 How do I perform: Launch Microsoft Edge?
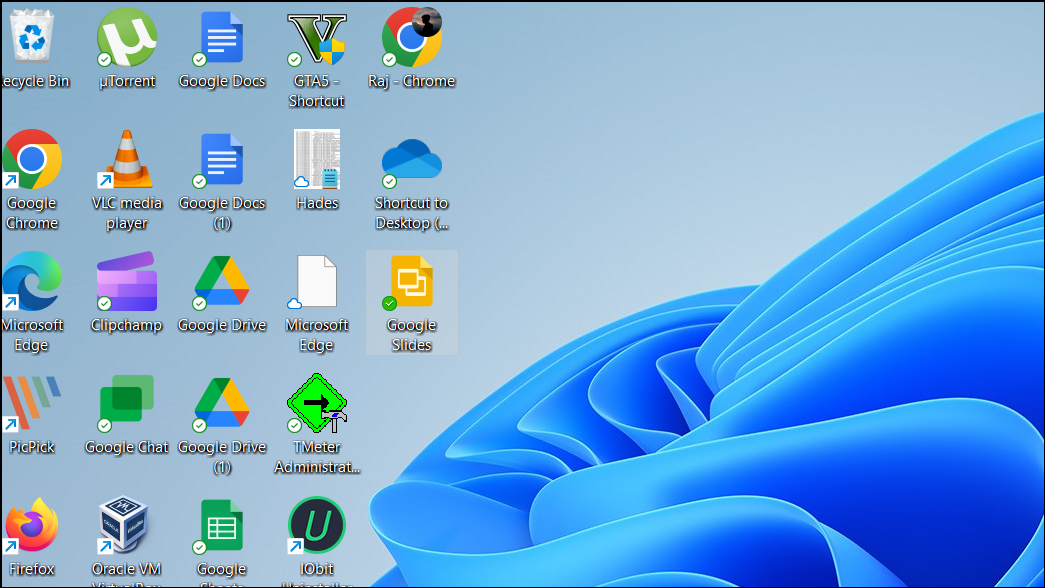coord(32,282)
